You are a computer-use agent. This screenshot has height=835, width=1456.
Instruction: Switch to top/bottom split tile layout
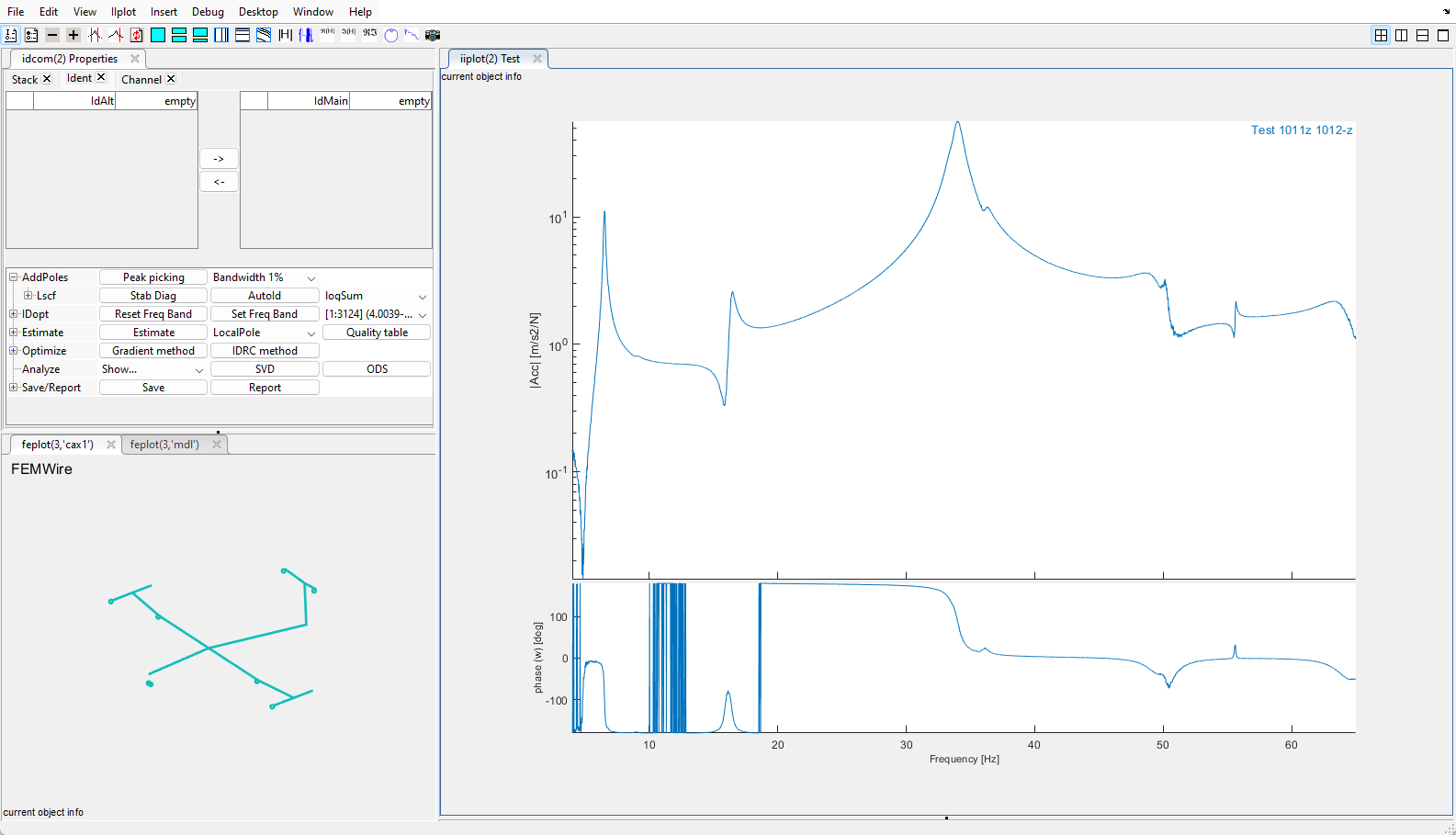(x=1422, y=35)
